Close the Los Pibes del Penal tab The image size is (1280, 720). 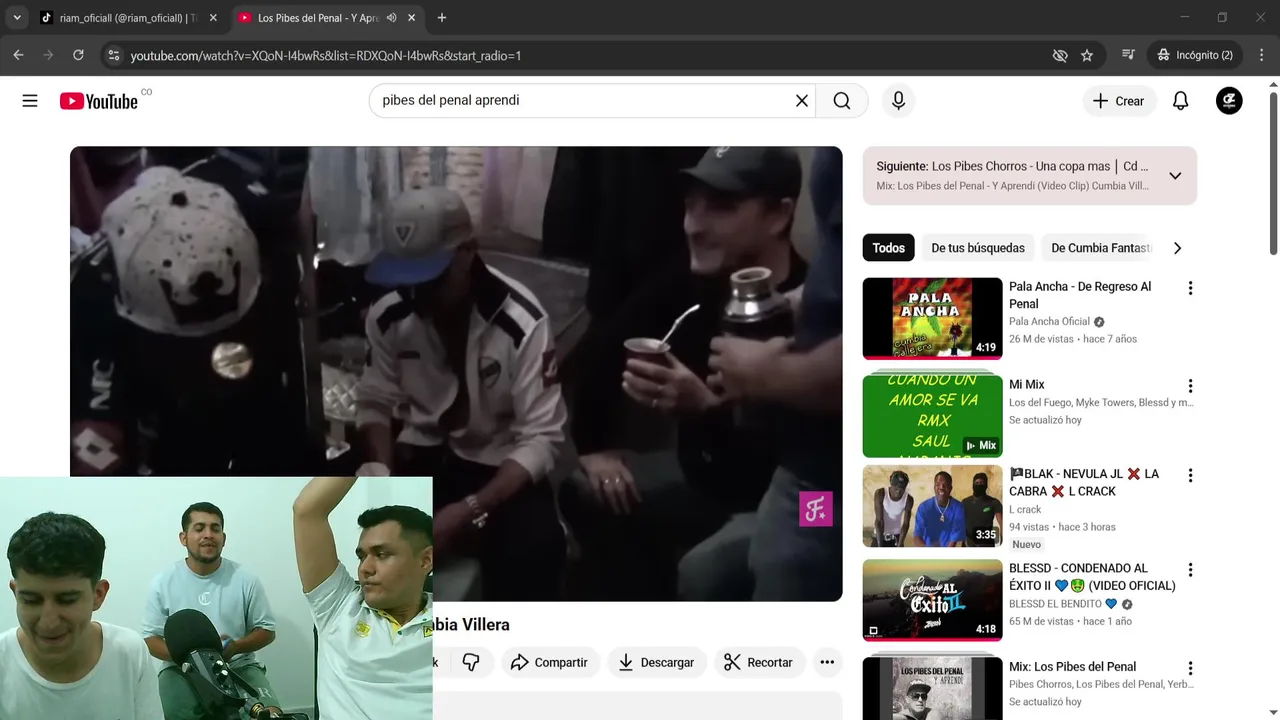(411, 18)
